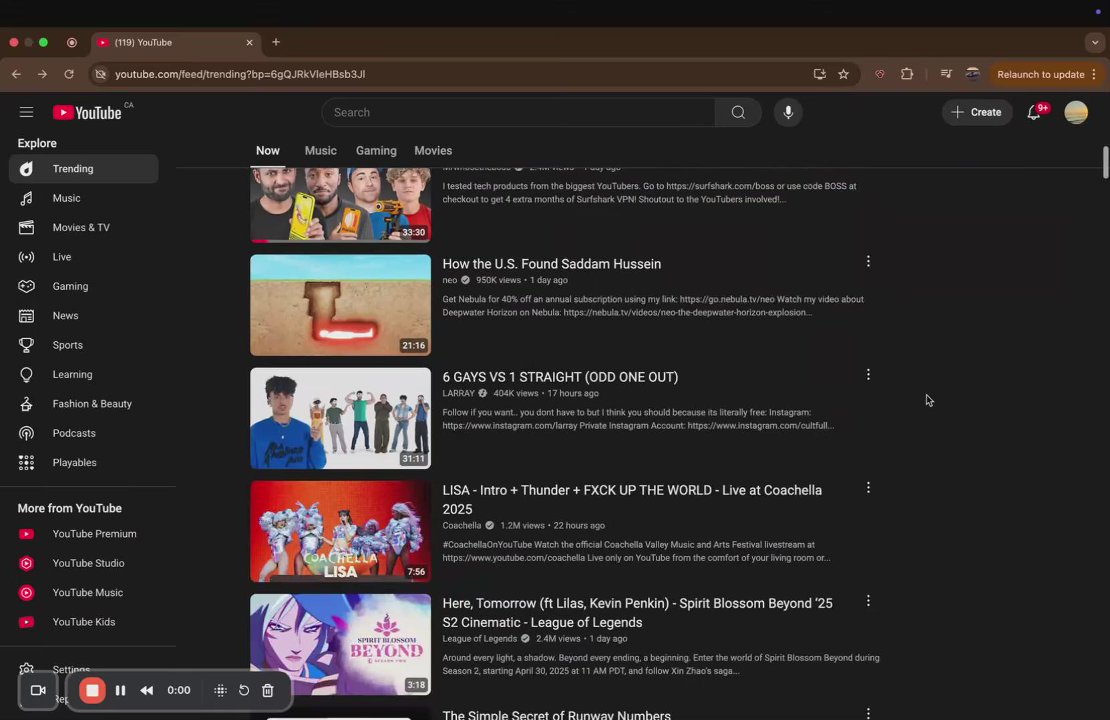
Task: Open the notifications bell
Action: tap(1034, 113)
